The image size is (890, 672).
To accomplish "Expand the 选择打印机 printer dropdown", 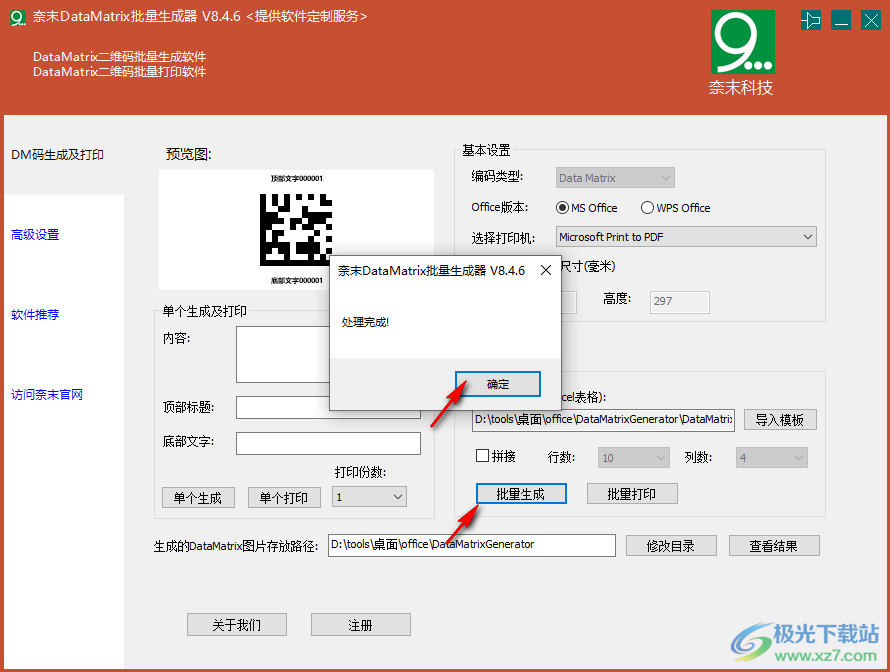I will coord(686,237).
